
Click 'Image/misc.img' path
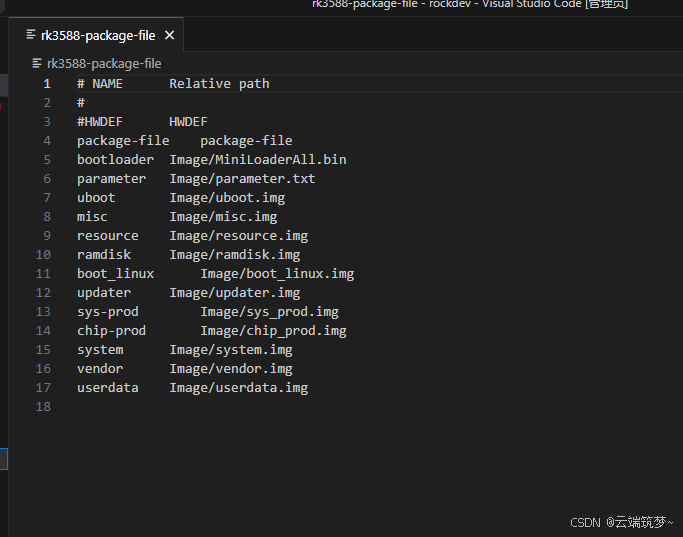coord(223,216)
